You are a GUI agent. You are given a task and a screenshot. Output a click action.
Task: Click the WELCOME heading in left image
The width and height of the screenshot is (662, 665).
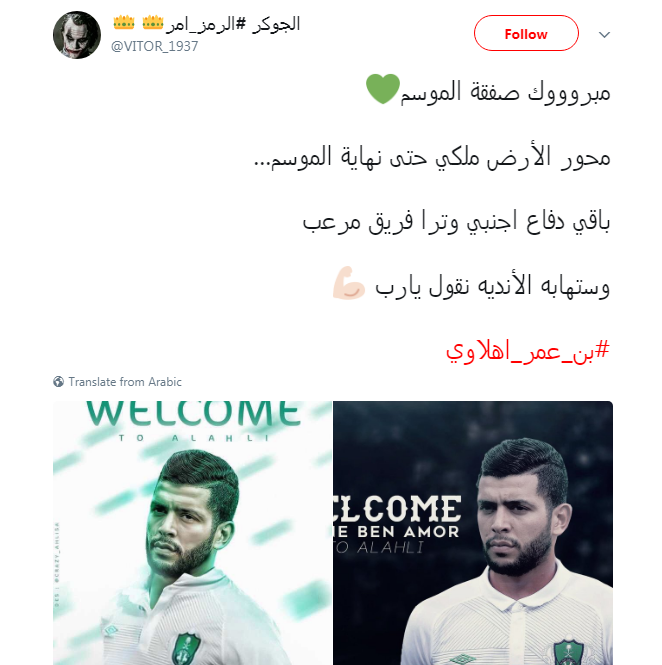(x=193, y=414)
